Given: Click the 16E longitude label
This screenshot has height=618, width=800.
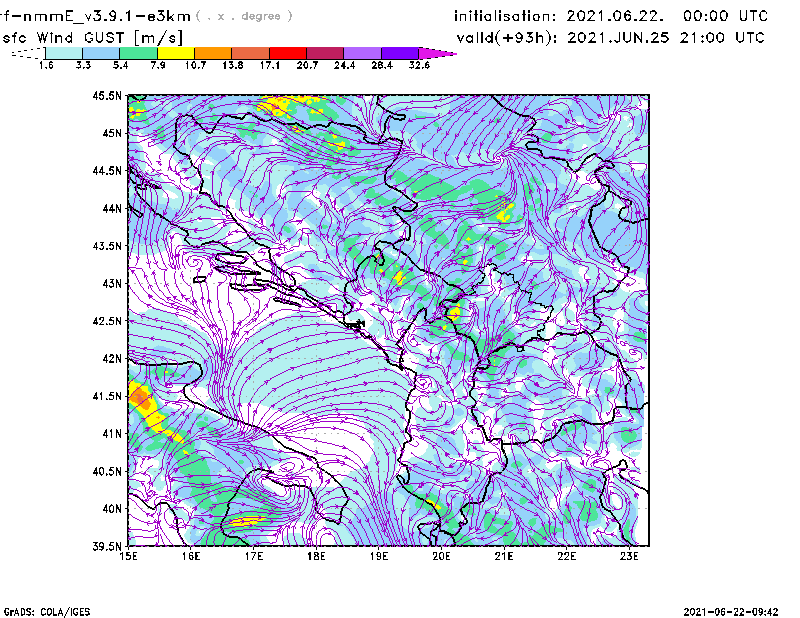Looking at the screenshot, I should 191,556.
